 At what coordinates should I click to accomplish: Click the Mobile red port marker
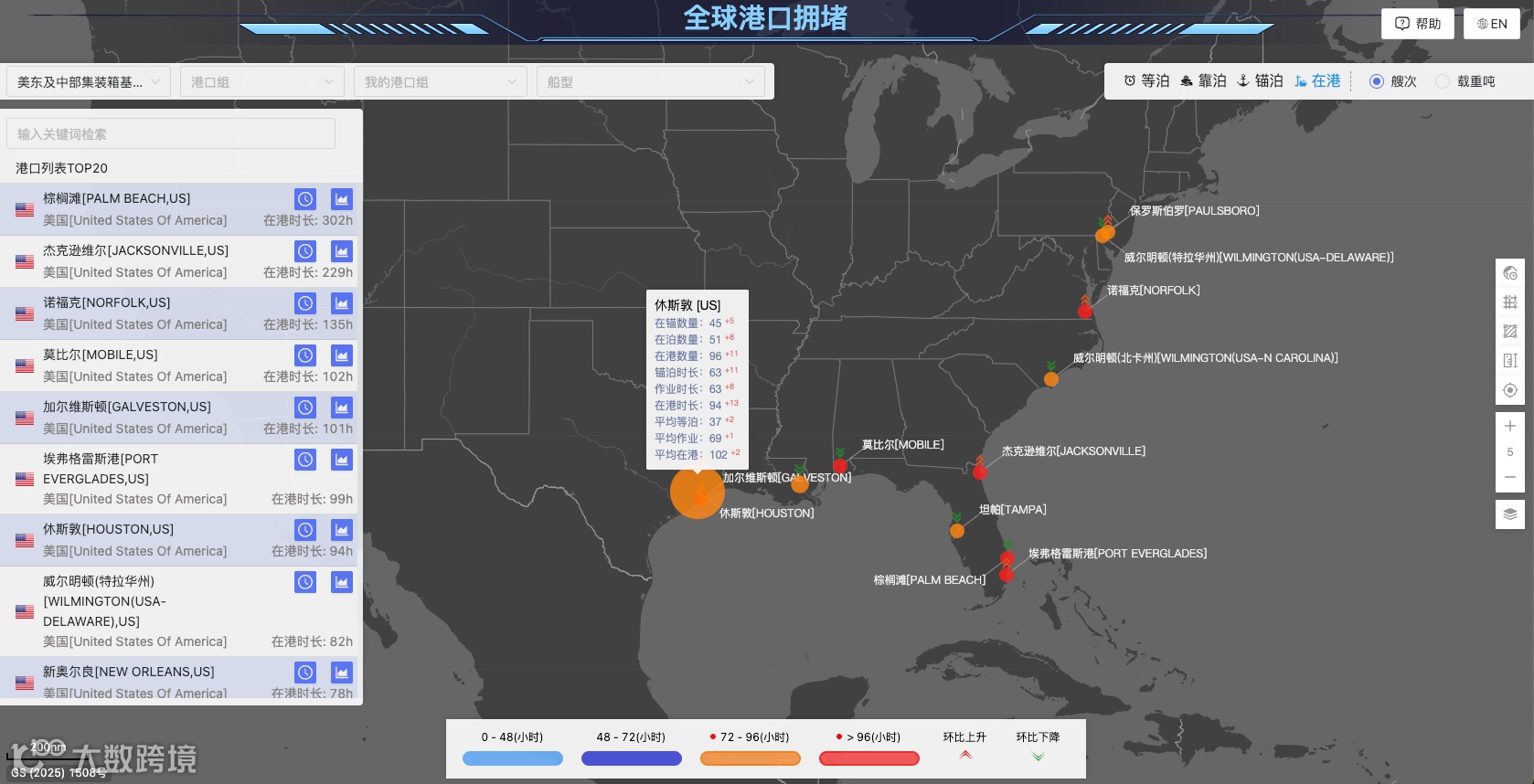tap(840, 465)
